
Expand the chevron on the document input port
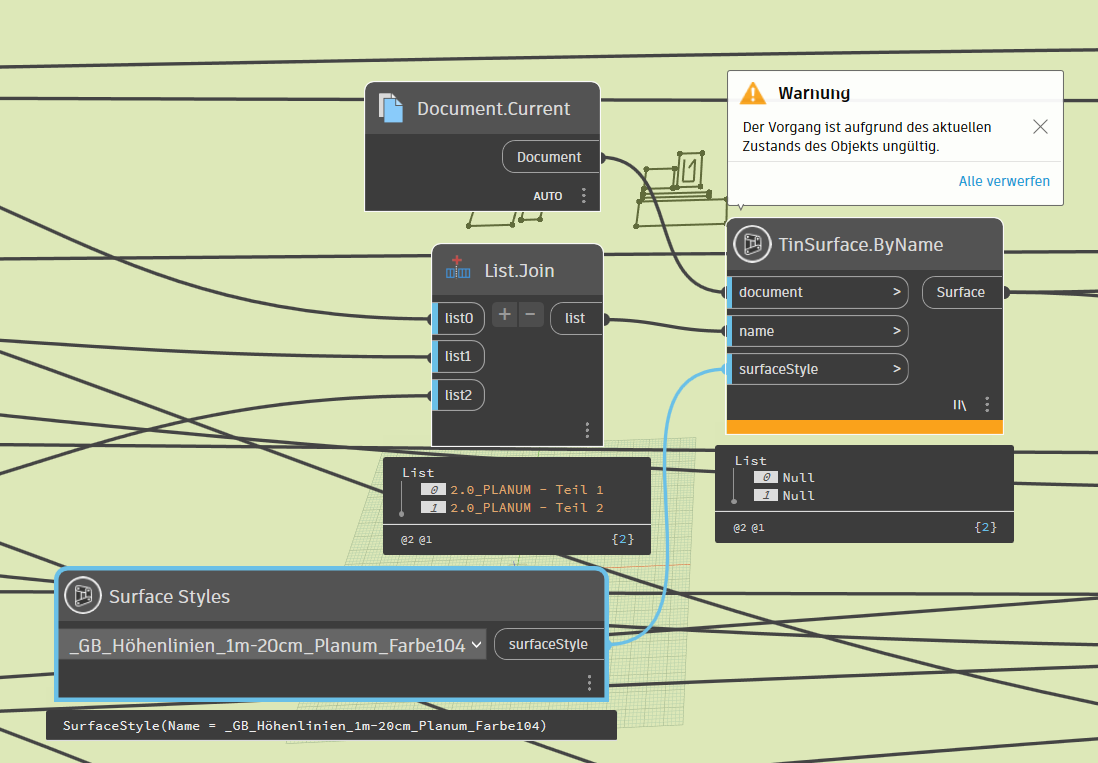897,292
